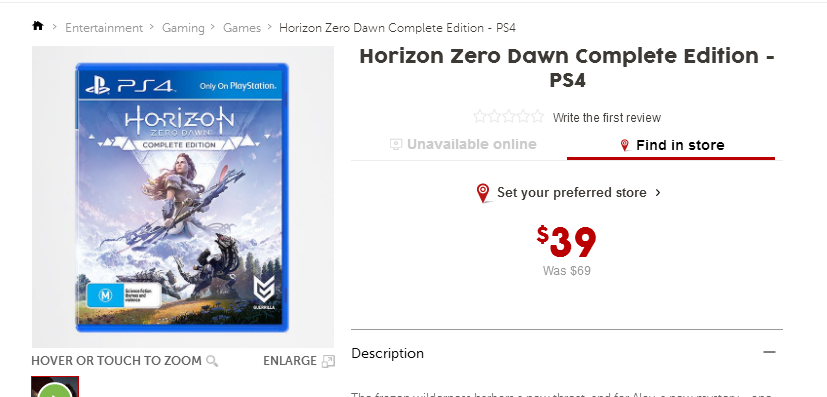Collapse the Description section with the minus icon
This screenshot has width=827, height=397.
[770, 352]
